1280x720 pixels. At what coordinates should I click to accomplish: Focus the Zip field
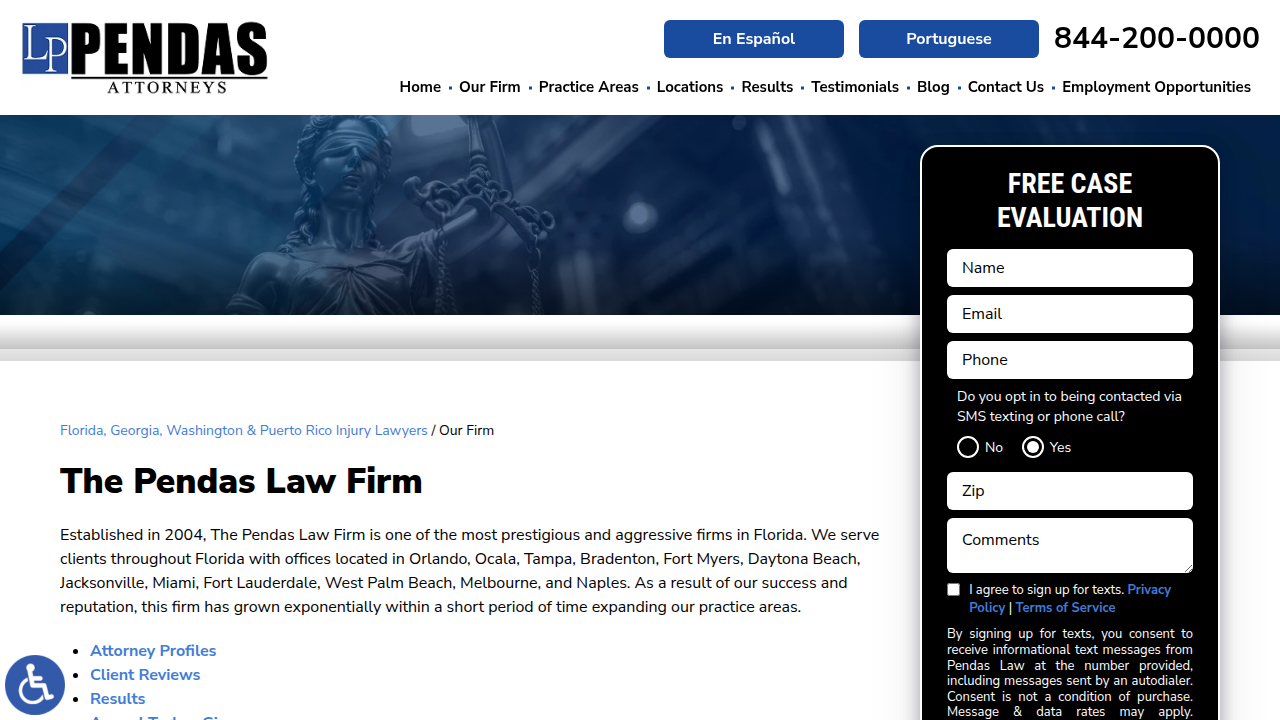pyautogui.click(x=1070, y=491)
